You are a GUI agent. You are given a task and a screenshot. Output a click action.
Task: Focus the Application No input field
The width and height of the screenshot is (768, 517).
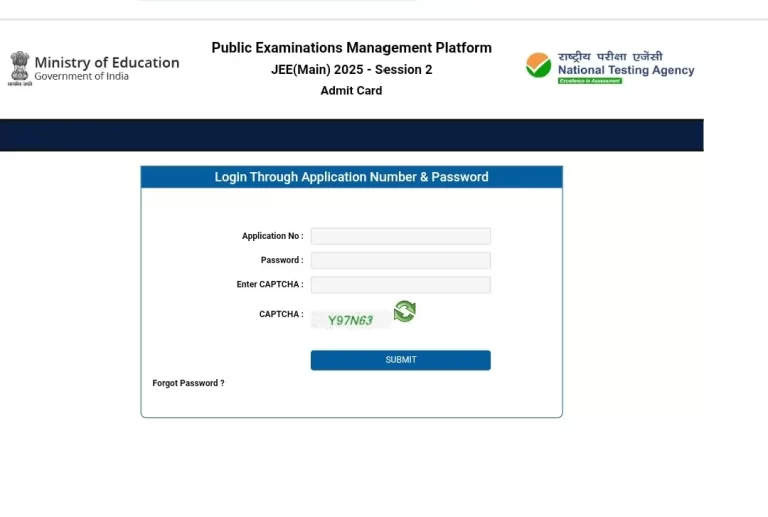tap(400, 236)
